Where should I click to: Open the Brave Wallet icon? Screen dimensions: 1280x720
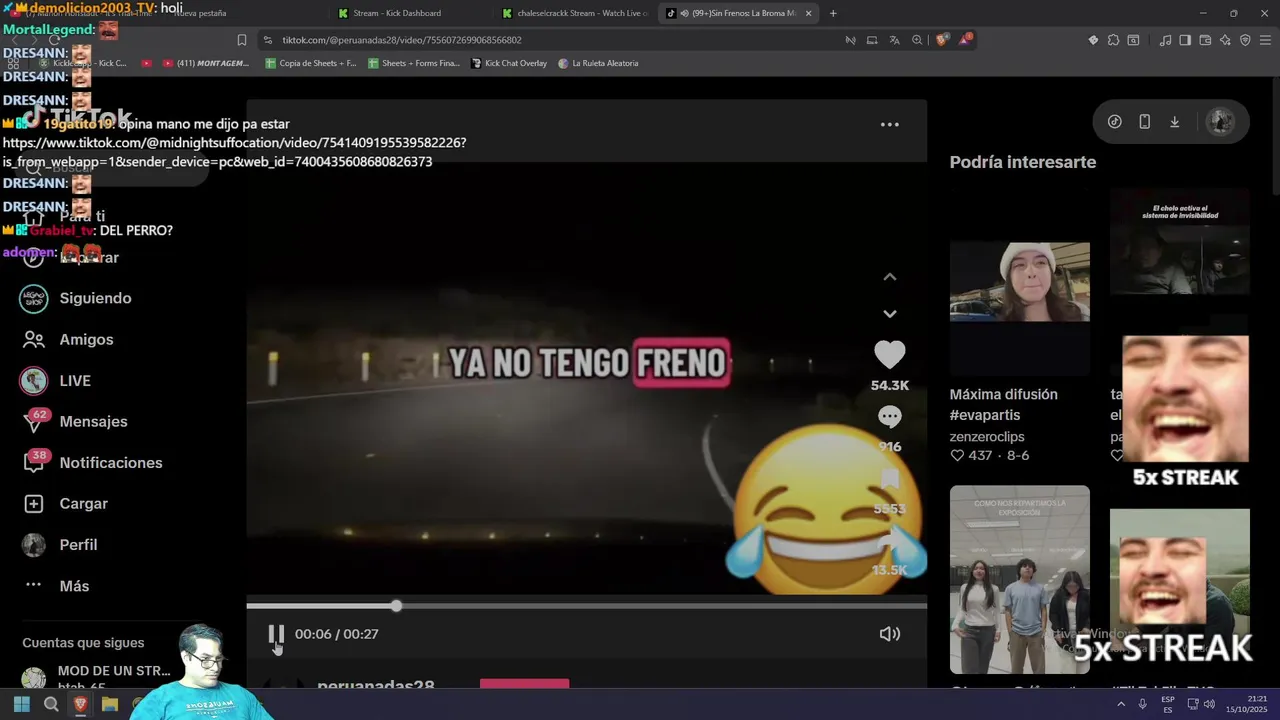tap(1205, 40)
